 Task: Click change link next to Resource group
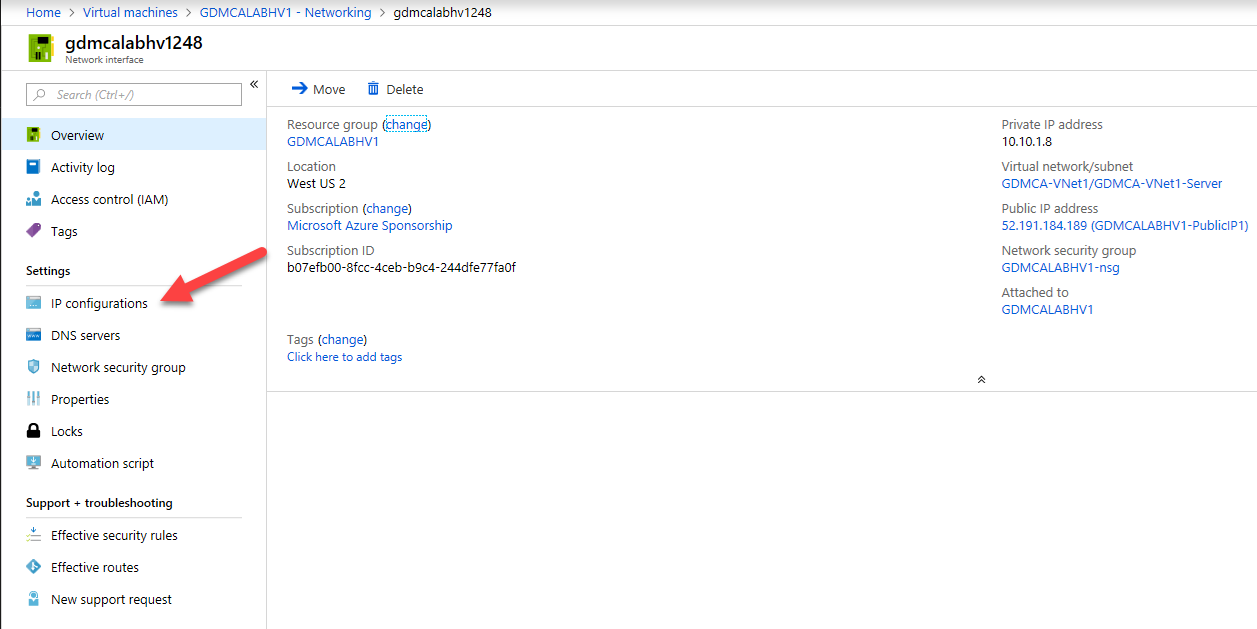(x=407, y=125)
